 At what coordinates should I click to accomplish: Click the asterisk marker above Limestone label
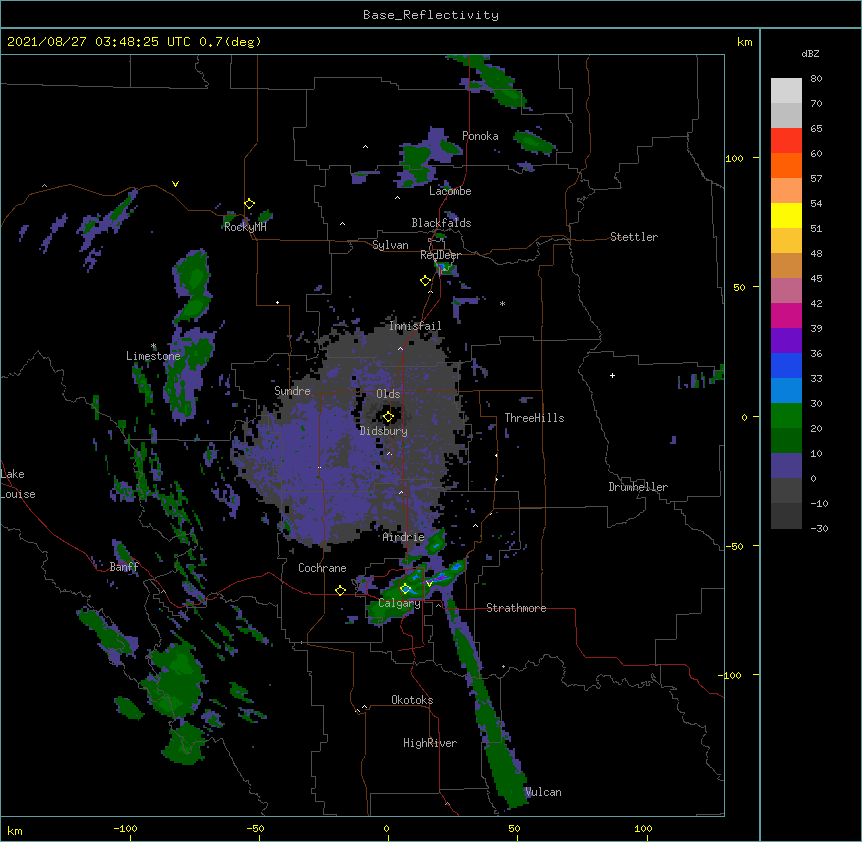[153, 346]
